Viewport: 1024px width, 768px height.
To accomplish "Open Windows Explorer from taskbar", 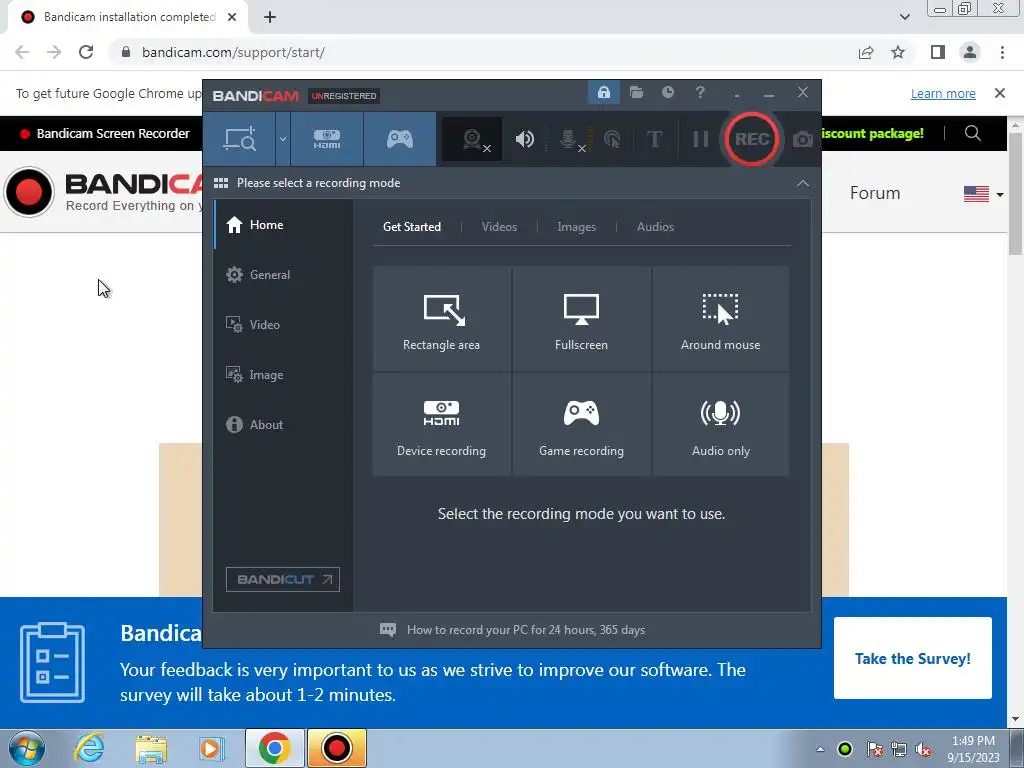I will pyautogui.click(x=151, y=748).
